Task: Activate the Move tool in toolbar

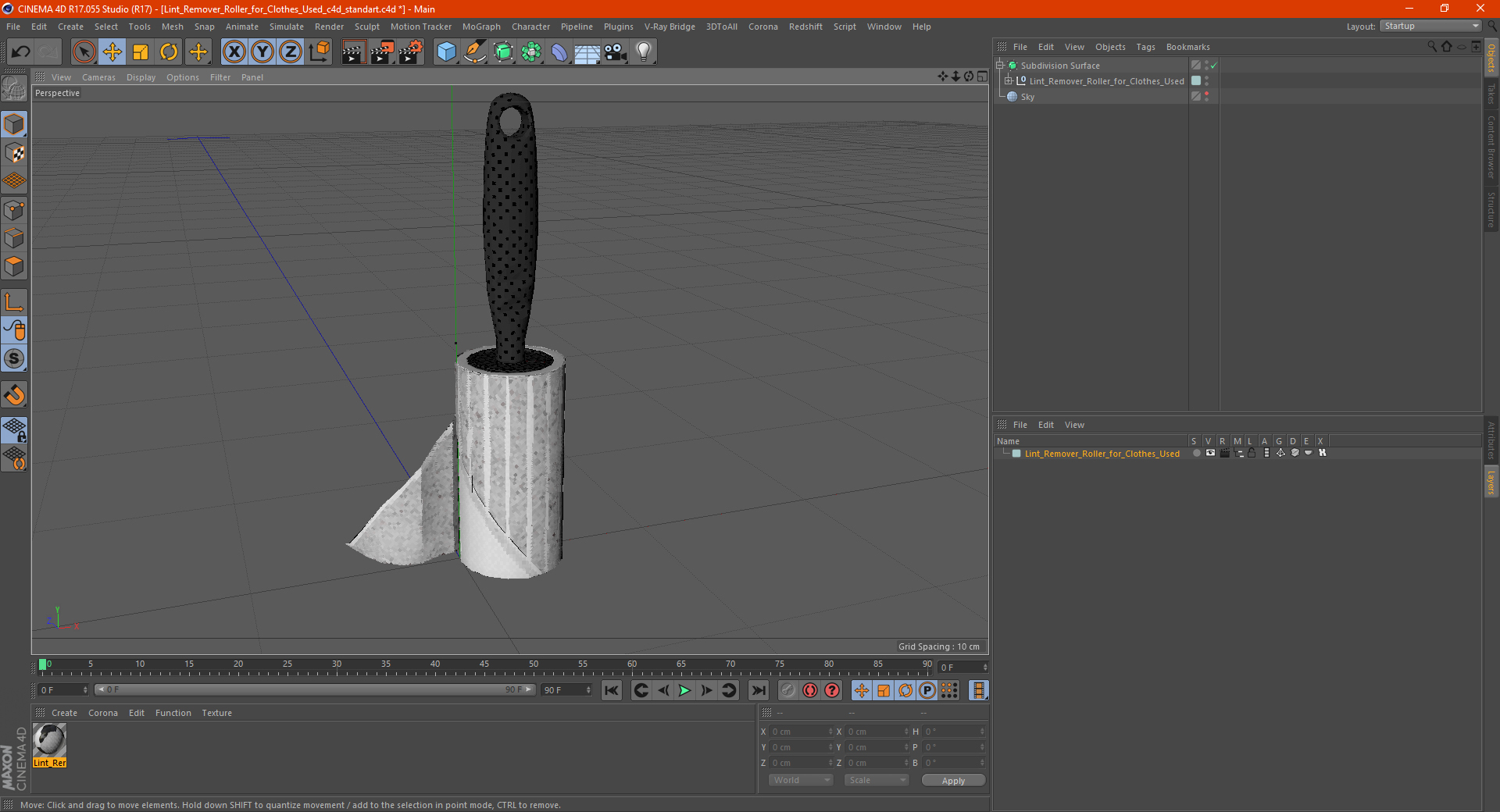Action: (x=112, y=52)
